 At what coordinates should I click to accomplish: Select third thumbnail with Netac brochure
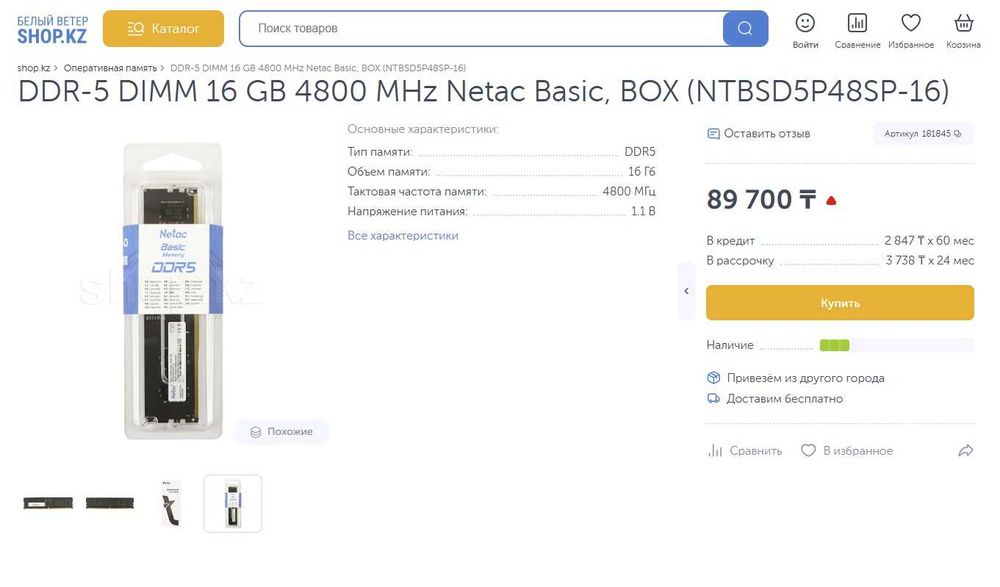[171, 503]
